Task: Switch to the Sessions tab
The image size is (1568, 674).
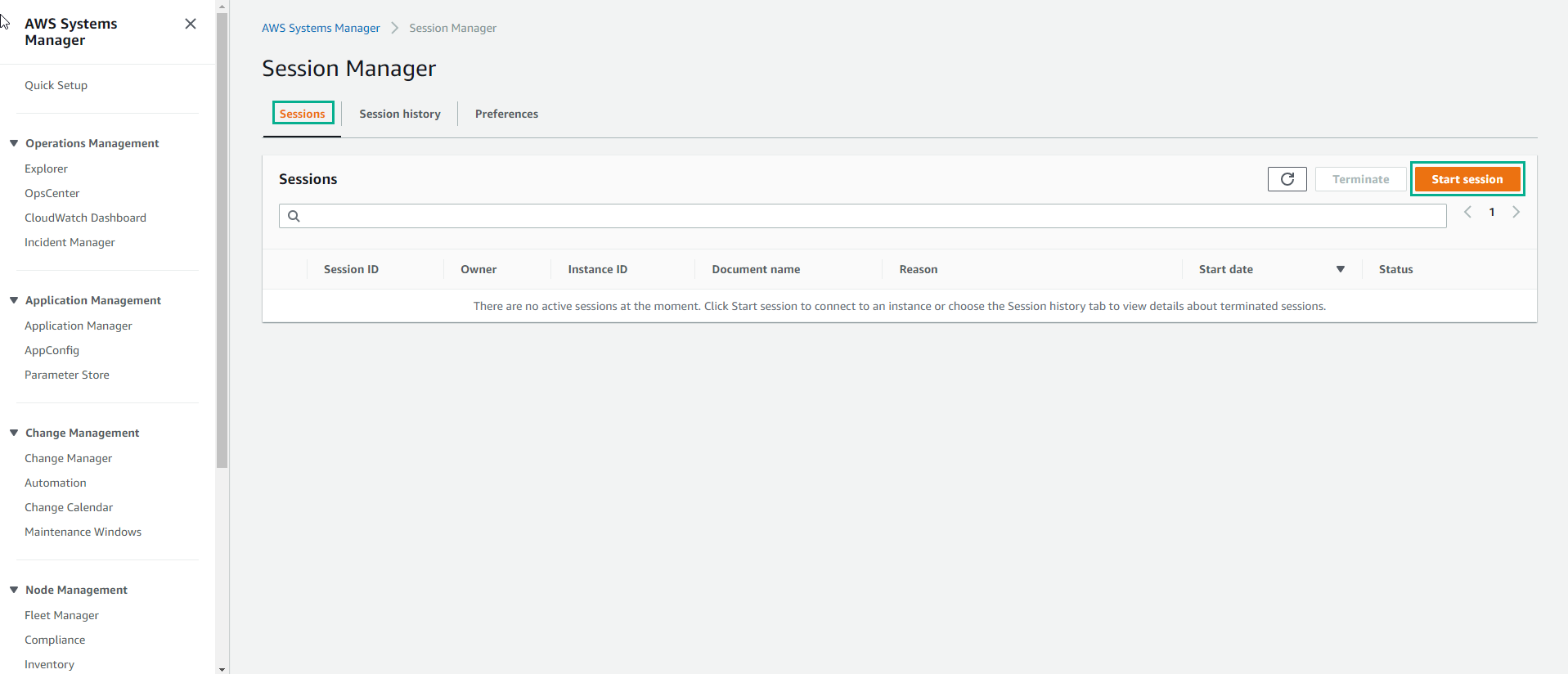Action: (303, 114)
